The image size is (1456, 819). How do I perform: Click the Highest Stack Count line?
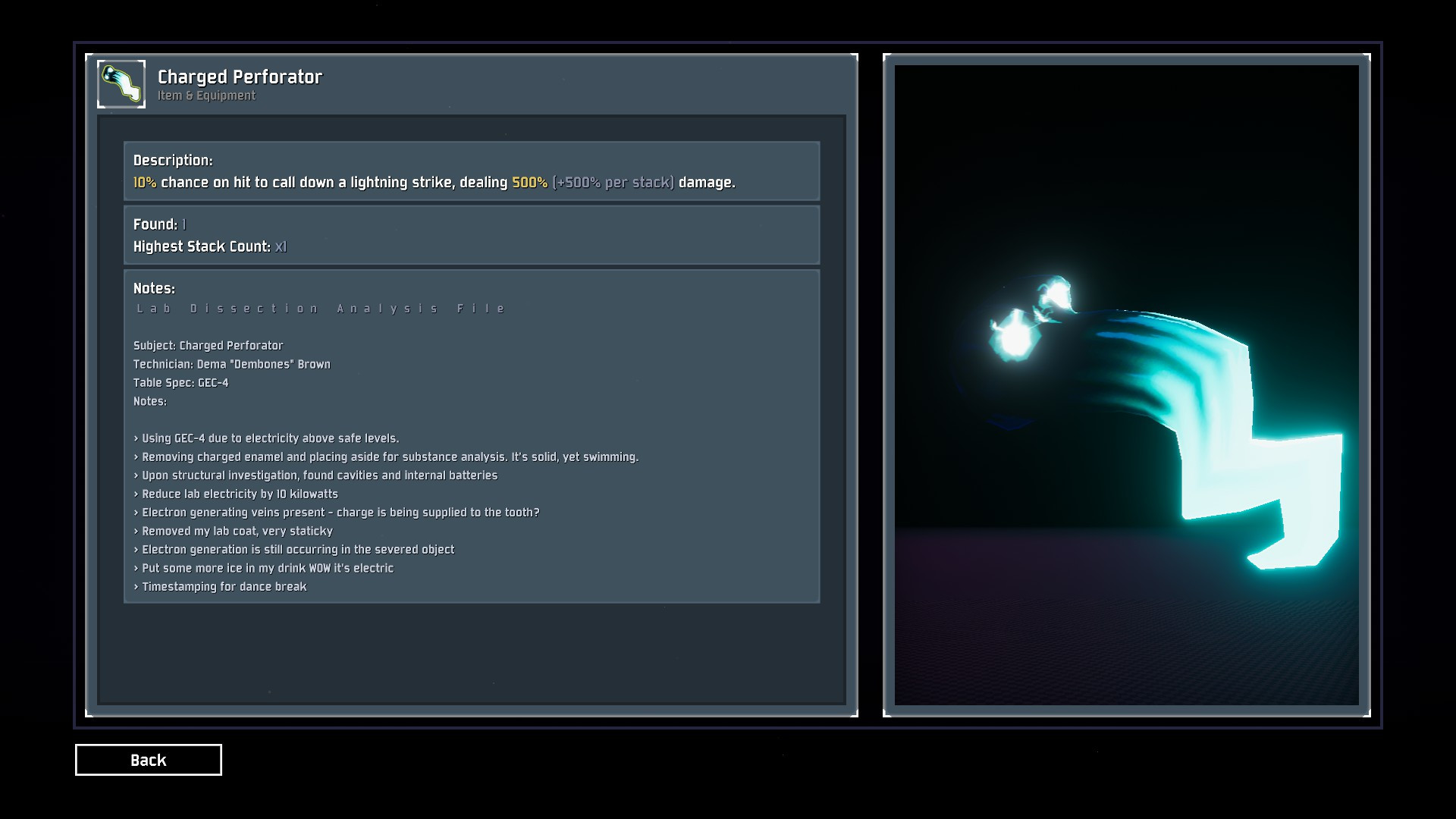coord(209,246)
